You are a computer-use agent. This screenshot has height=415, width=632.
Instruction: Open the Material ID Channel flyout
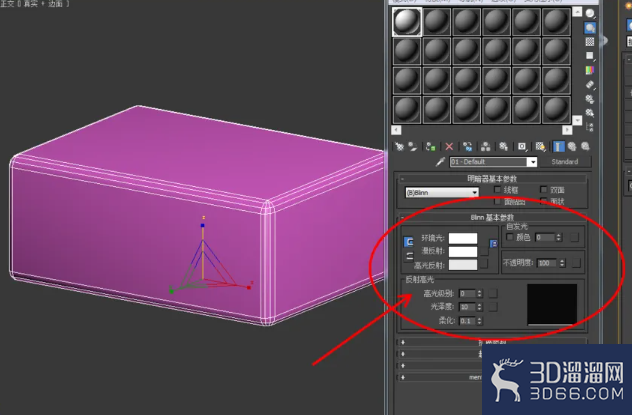coord(522,147)
